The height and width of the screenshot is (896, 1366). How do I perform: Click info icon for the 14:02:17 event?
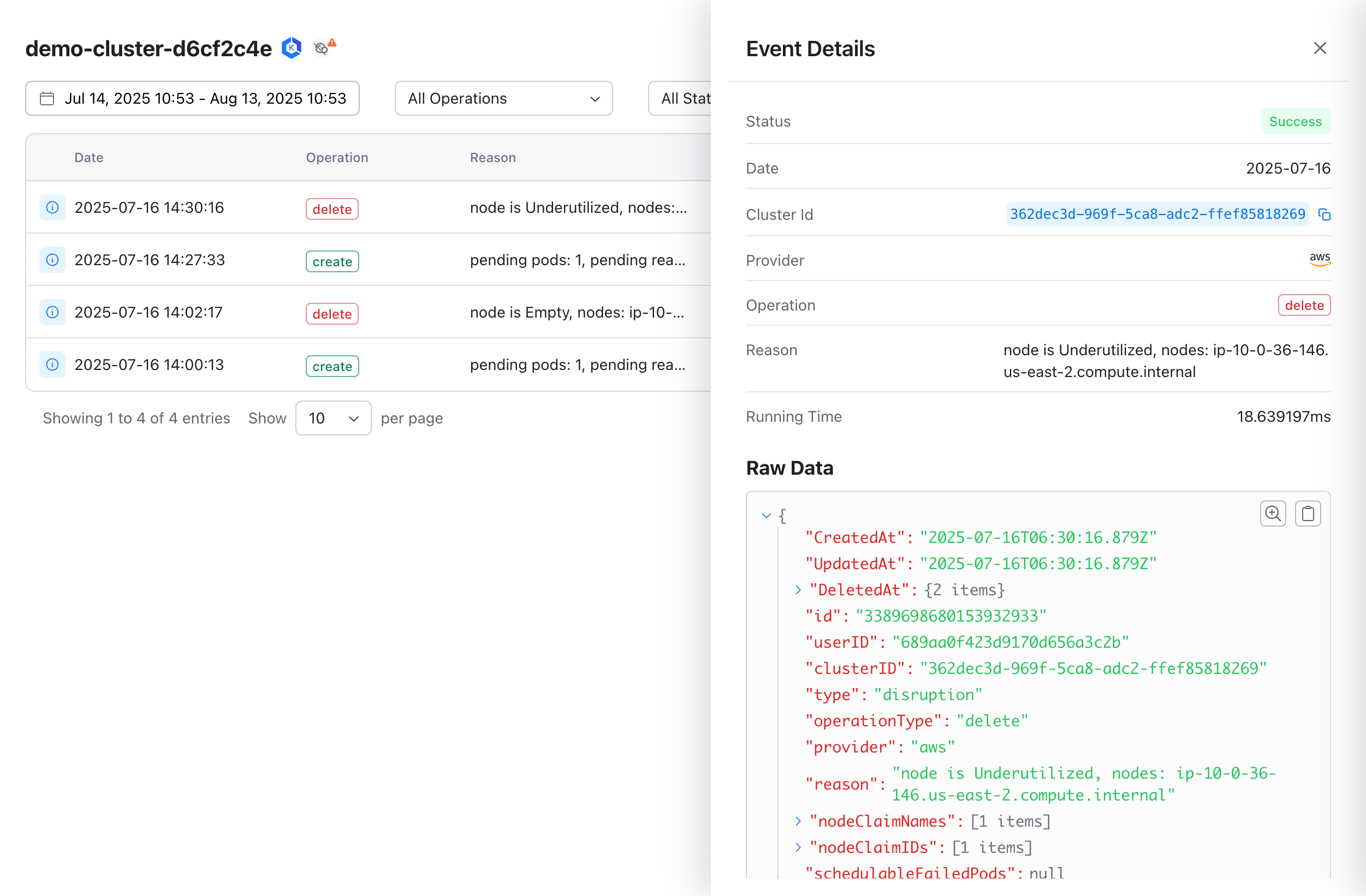[52, 312]
